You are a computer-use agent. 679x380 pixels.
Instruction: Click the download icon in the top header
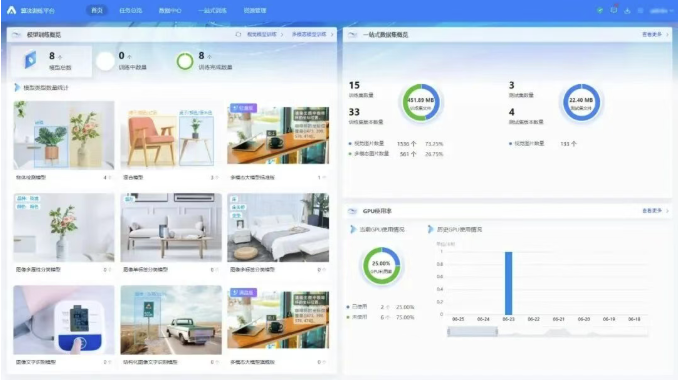[627, 10]
